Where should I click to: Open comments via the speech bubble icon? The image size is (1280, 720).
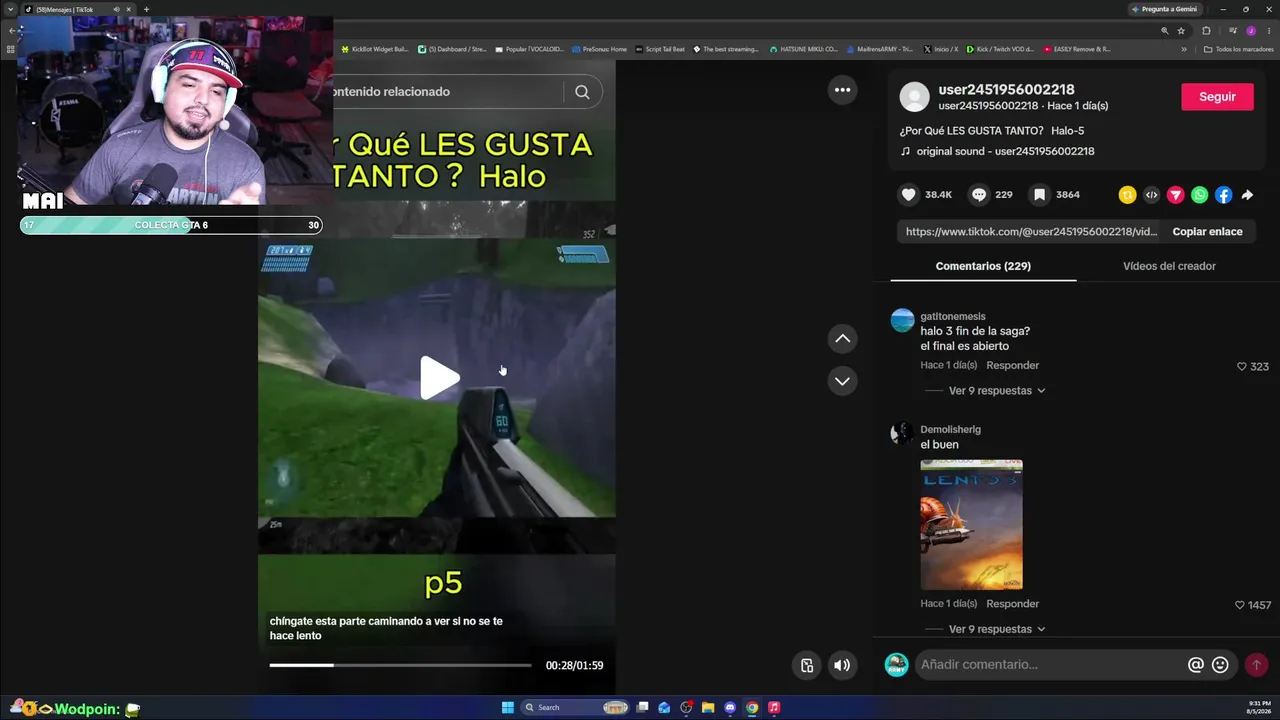979,195
